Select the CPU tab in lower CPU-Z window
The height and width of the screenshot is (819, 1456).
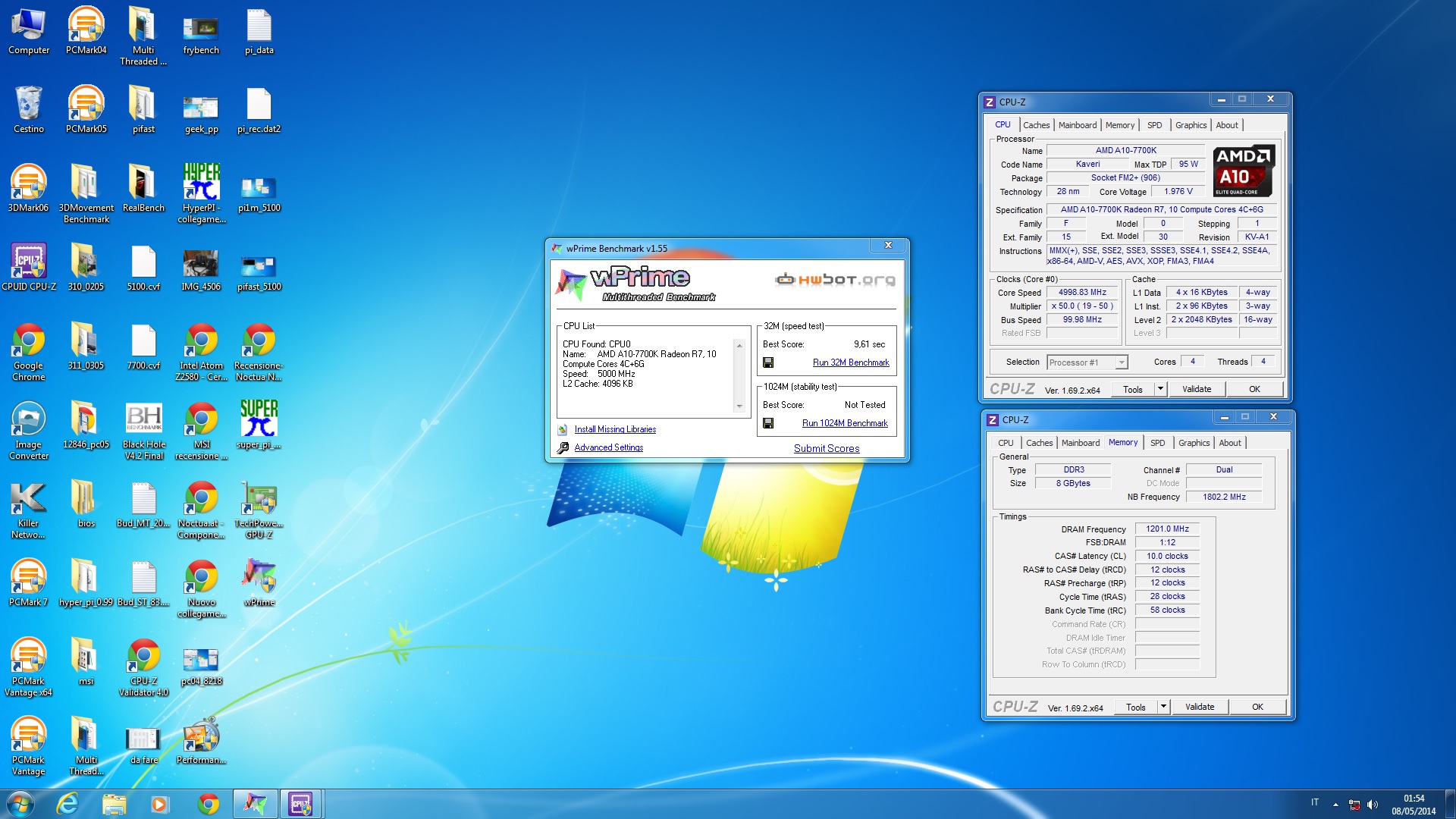coord(1006,443)
